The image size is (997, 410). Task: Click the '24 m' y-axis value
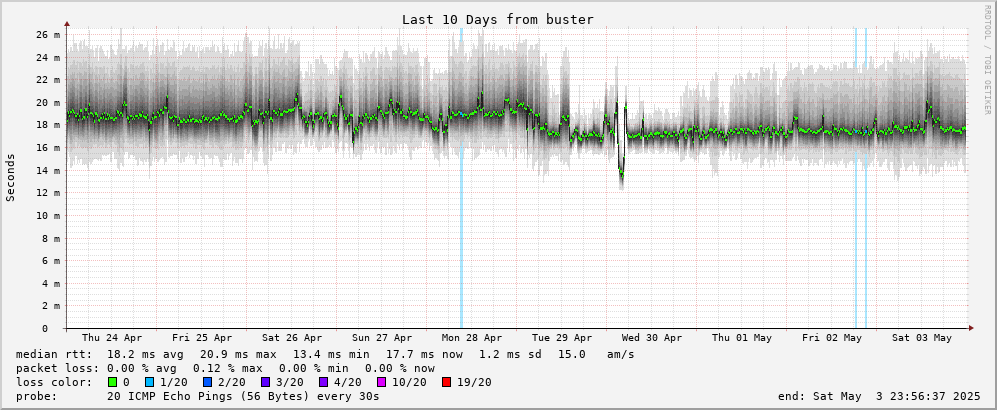point(48,58)
